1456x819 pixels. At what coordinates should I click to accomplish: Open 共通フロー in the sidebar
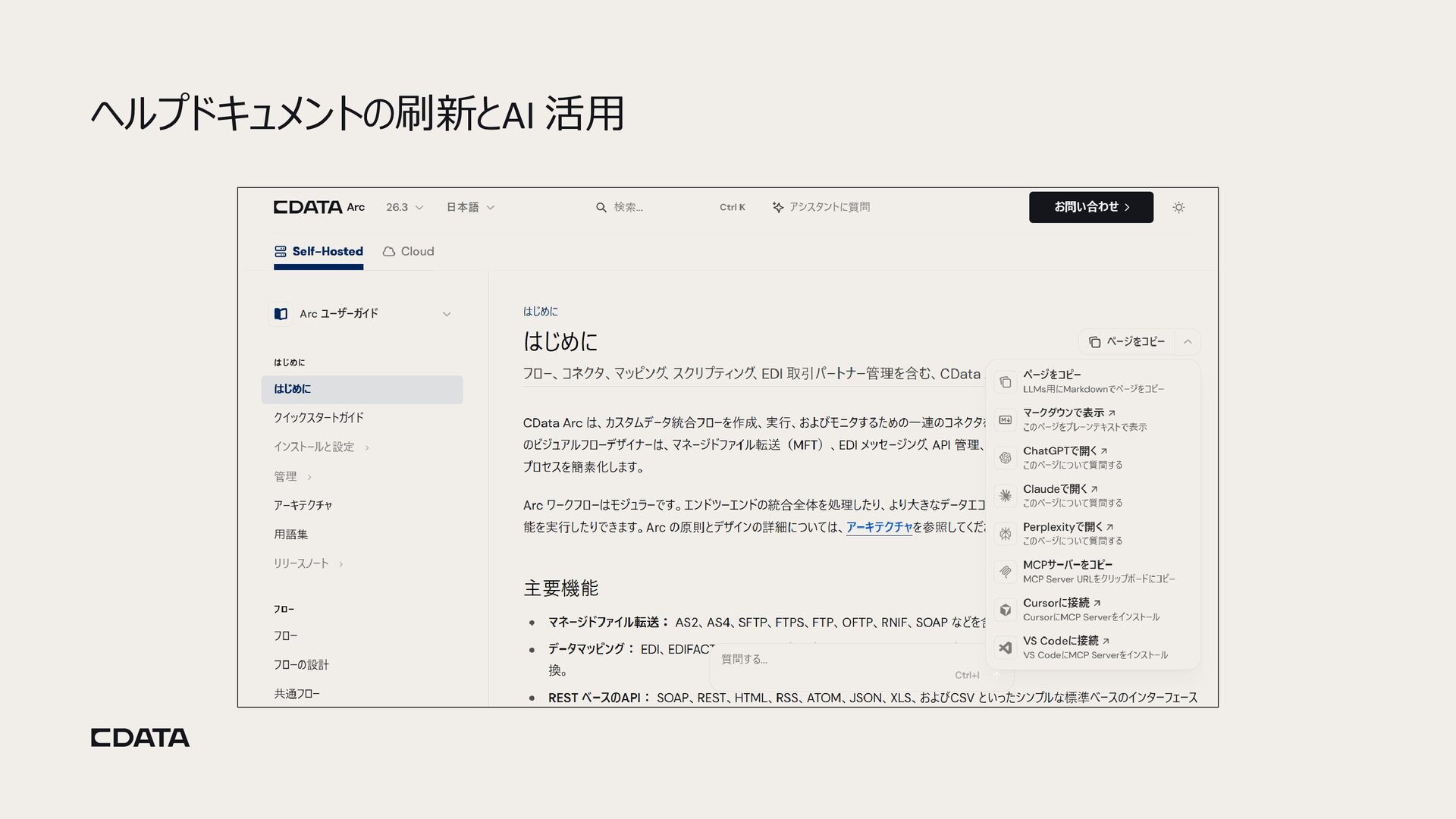point(297,694)
